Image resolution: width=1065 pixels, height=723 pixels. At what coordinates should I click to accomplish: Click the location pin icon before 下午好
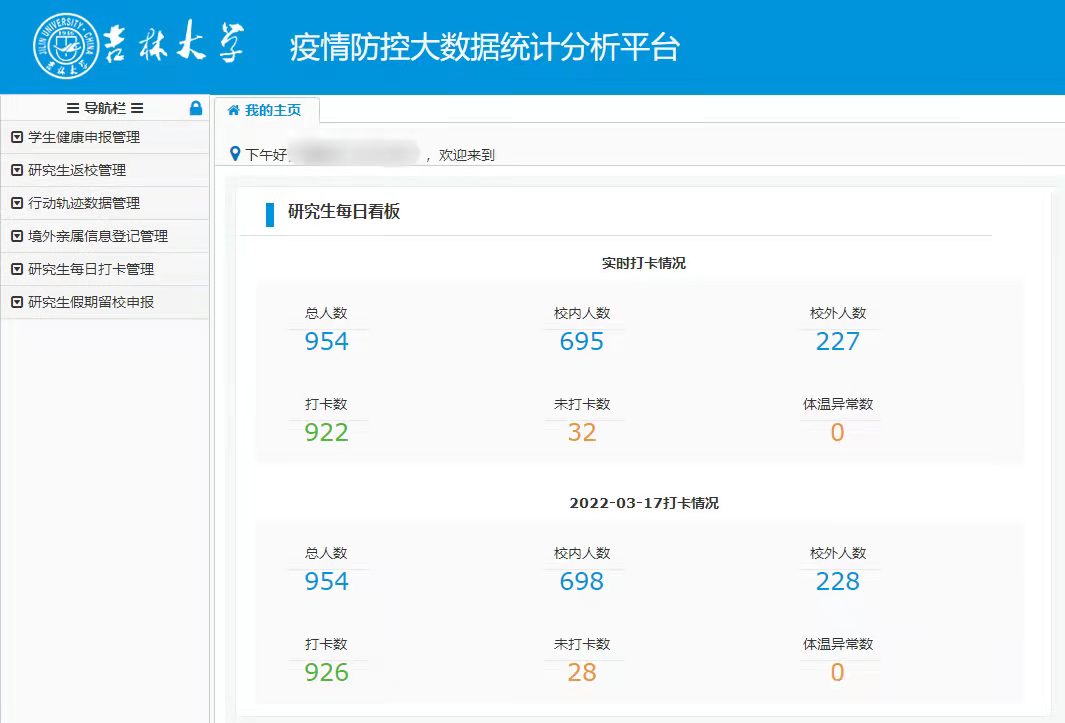tap(235, 154)
